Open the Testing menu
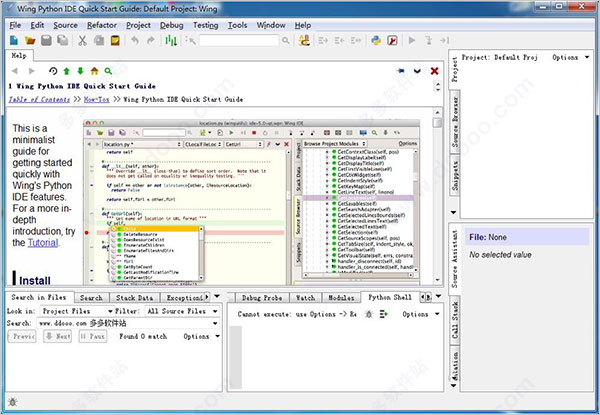Viewport: 600px width, 415px height. (205, 25)
